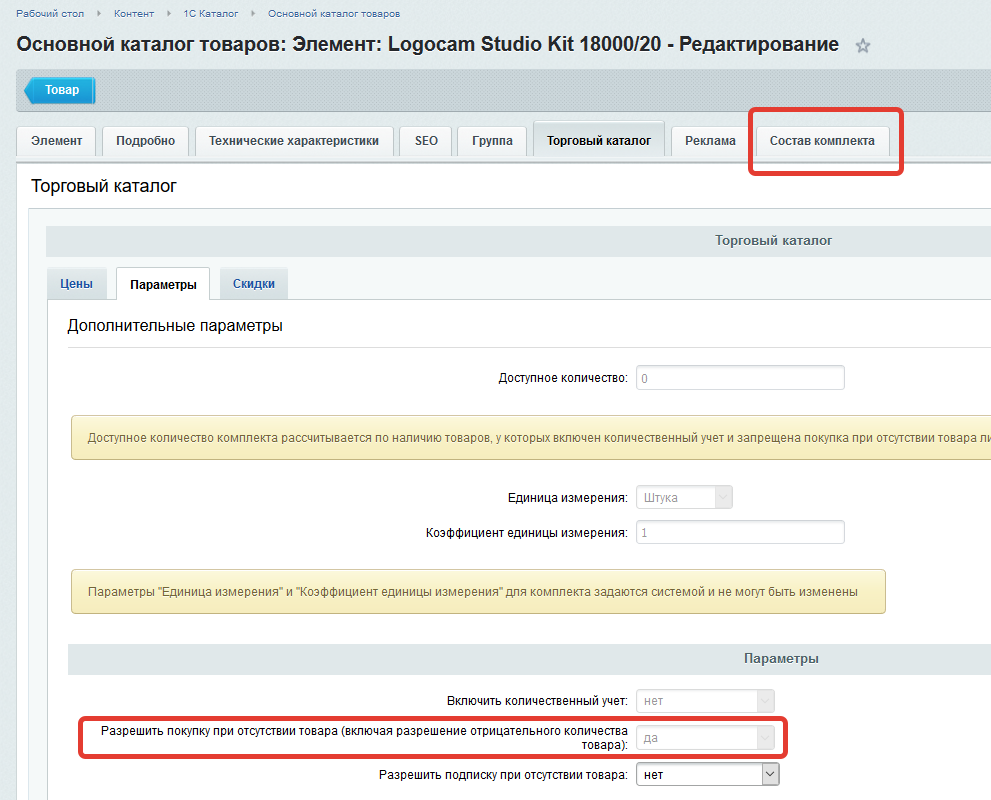991x800 pixels.
Task: Switch to the Скидки sub-tab
Action: tap(254, 284)
